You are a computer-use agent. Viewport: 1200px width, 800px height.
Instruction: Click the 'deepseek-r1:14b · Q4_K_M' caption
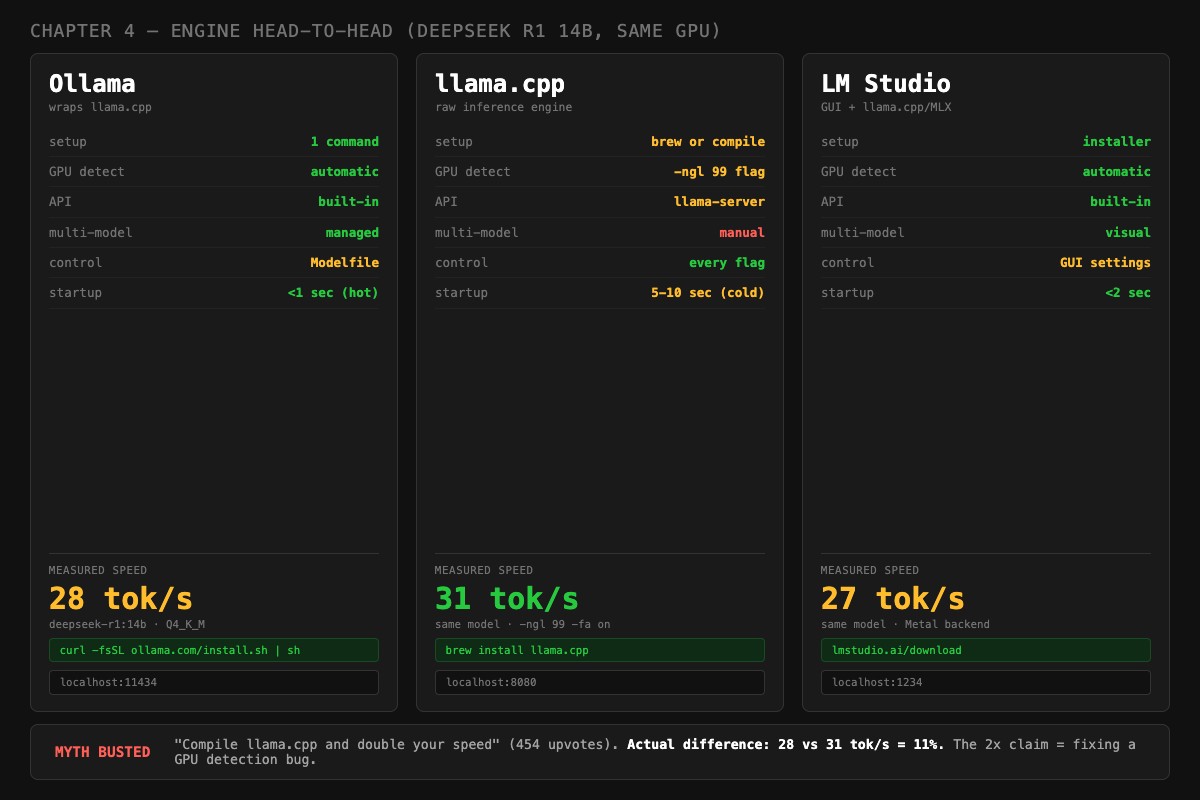(127, 625)
